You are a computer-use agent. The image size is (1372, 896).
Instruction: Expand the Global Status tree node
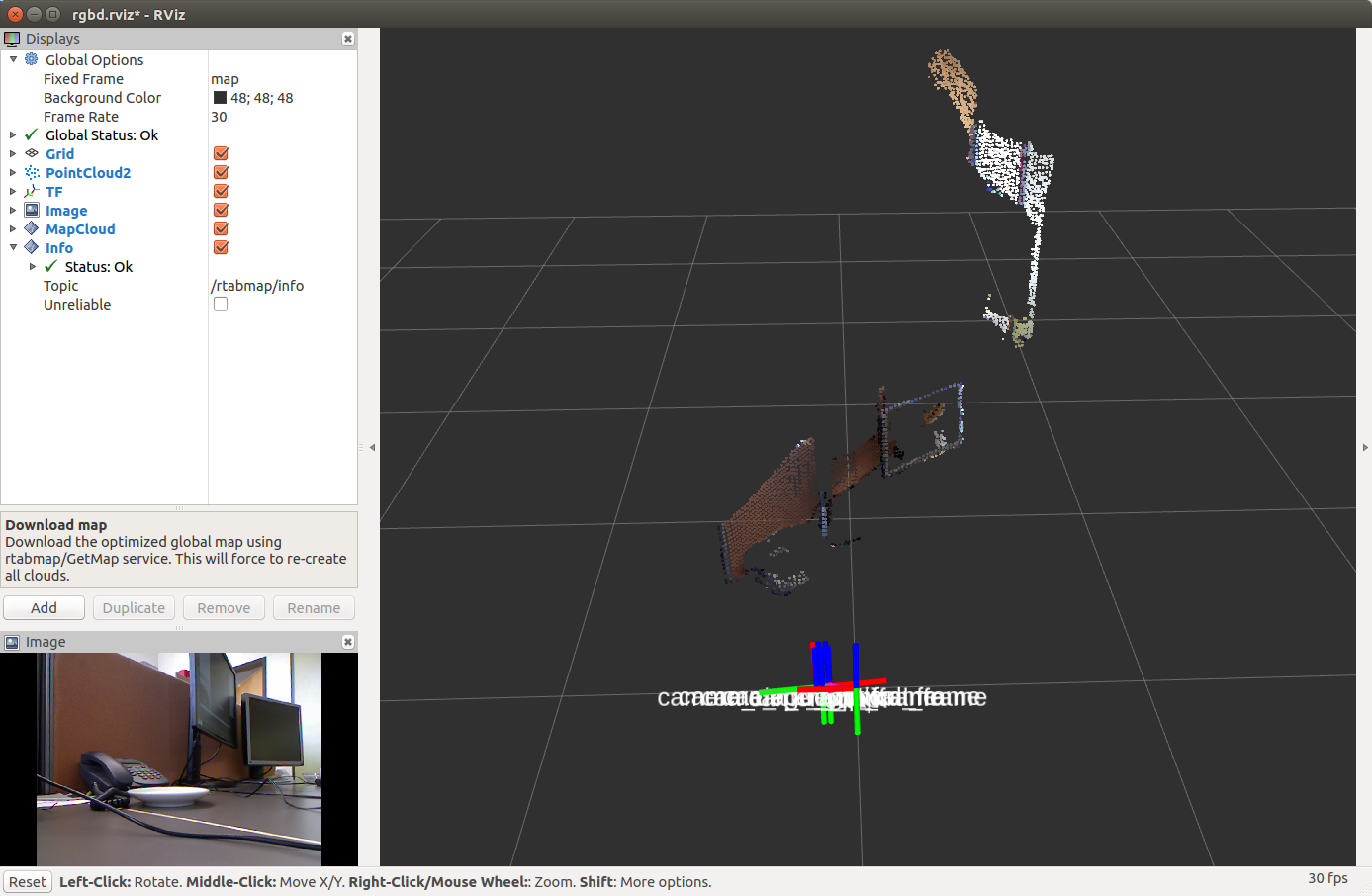click(13, 135)
